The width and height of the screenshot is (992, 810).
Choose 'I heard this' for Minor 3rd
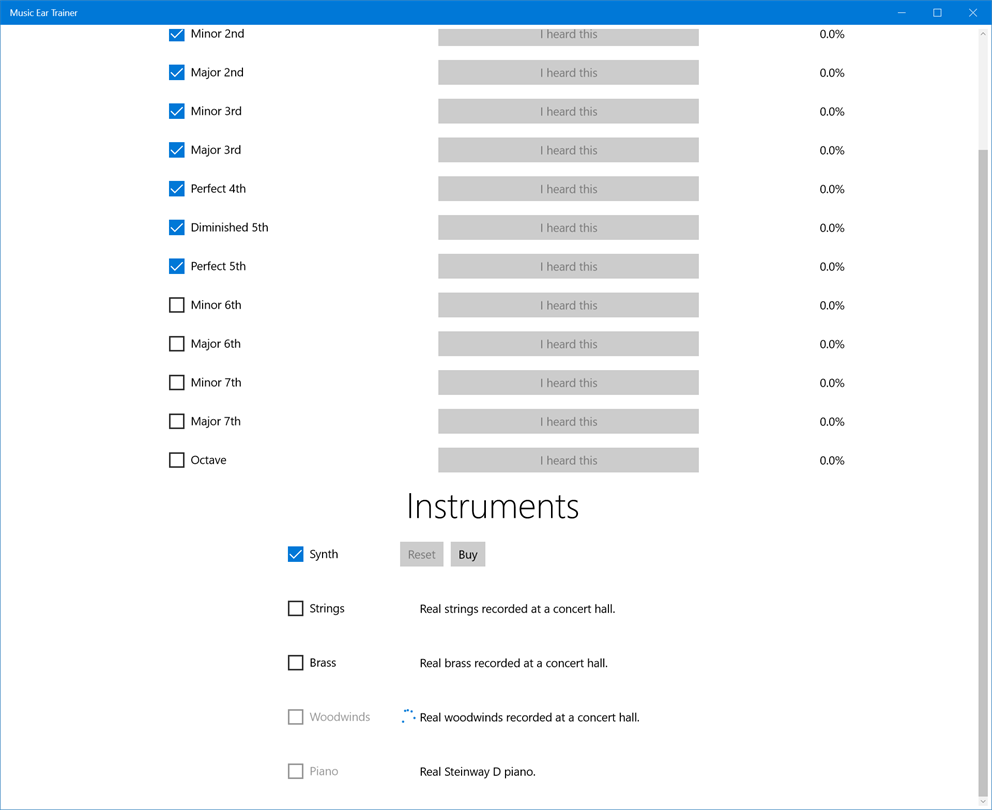[568, 111]
